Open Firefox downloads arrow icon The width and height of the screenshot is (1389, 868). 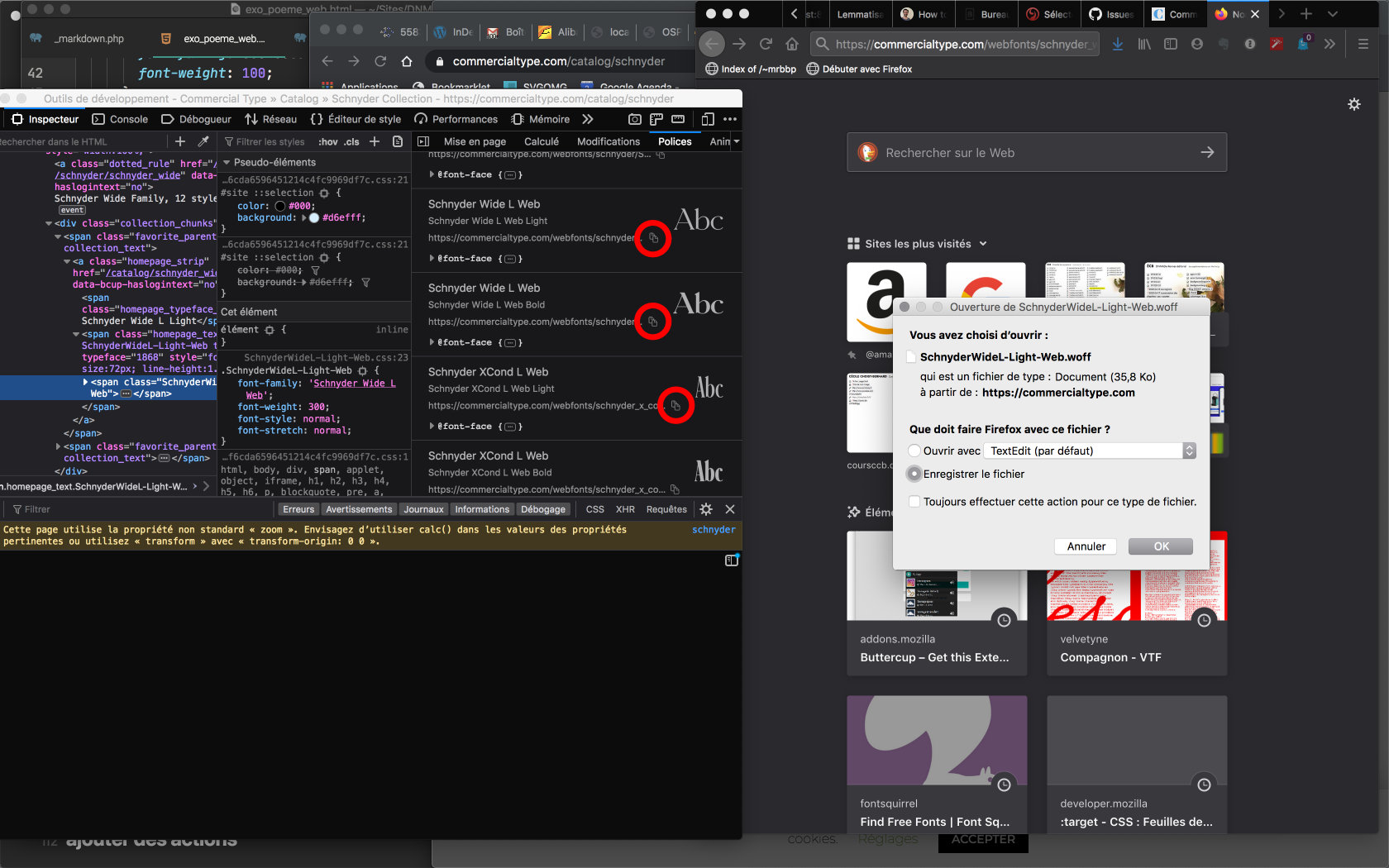(x=1117, y=44)
